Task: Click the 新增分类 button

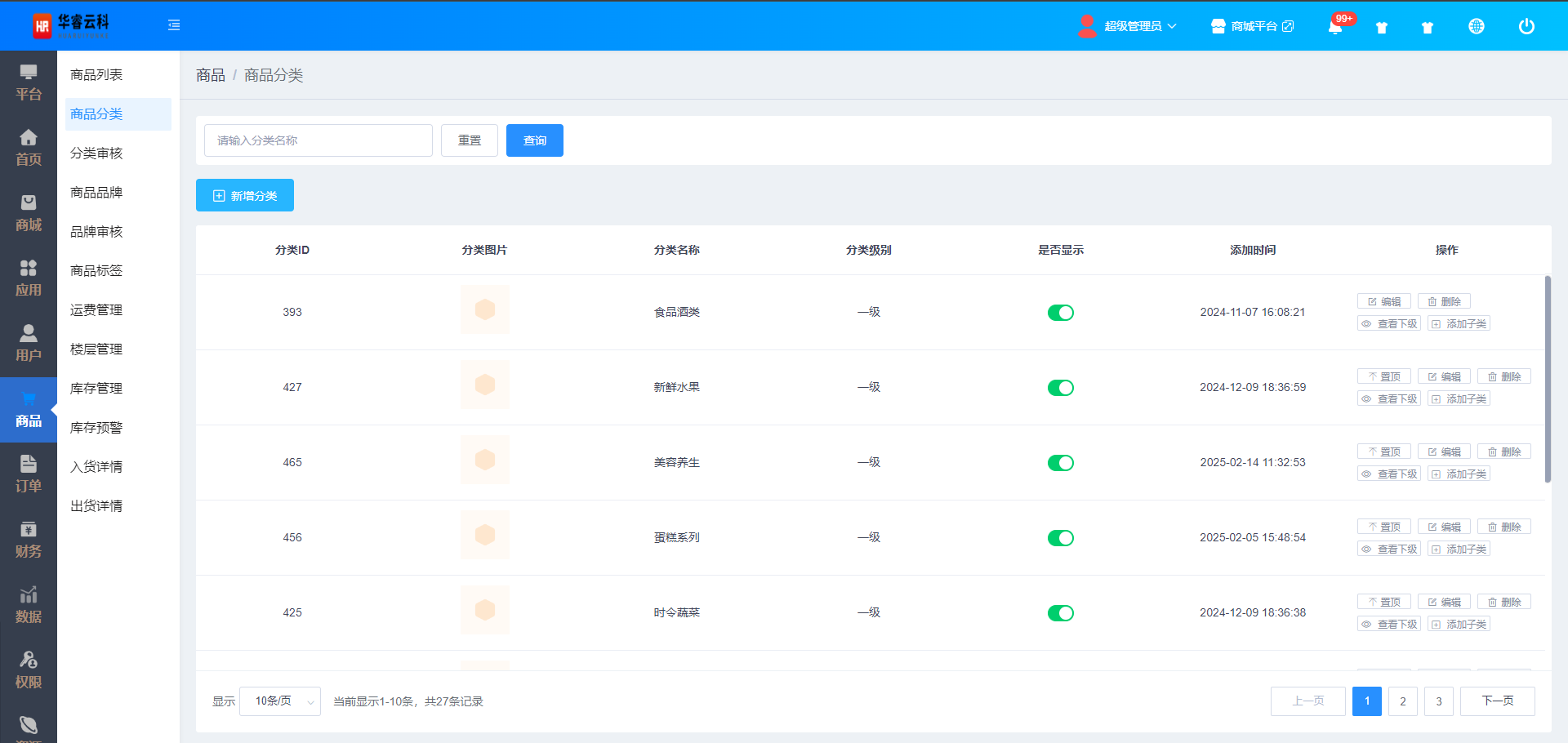Action: 245,196
